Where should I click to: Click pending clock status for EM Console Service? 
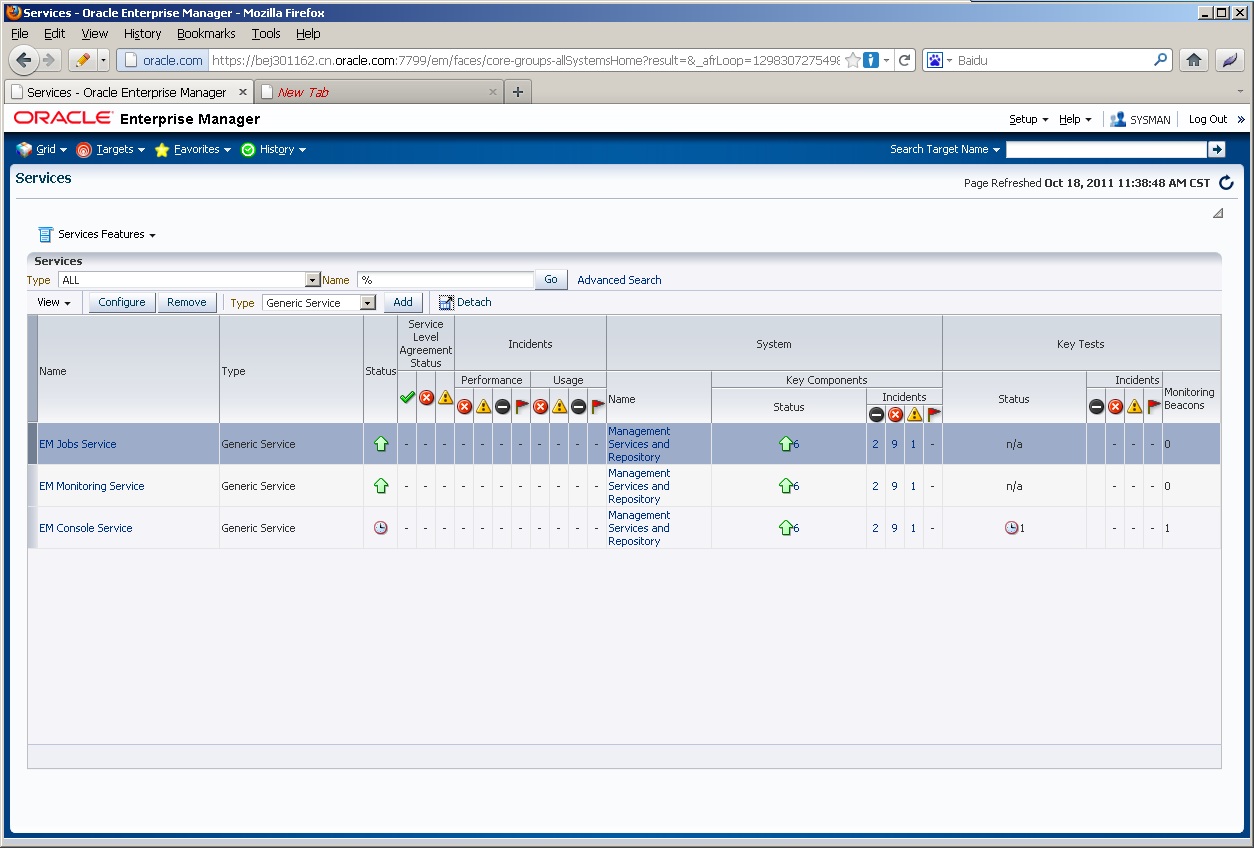coord(381,528)
